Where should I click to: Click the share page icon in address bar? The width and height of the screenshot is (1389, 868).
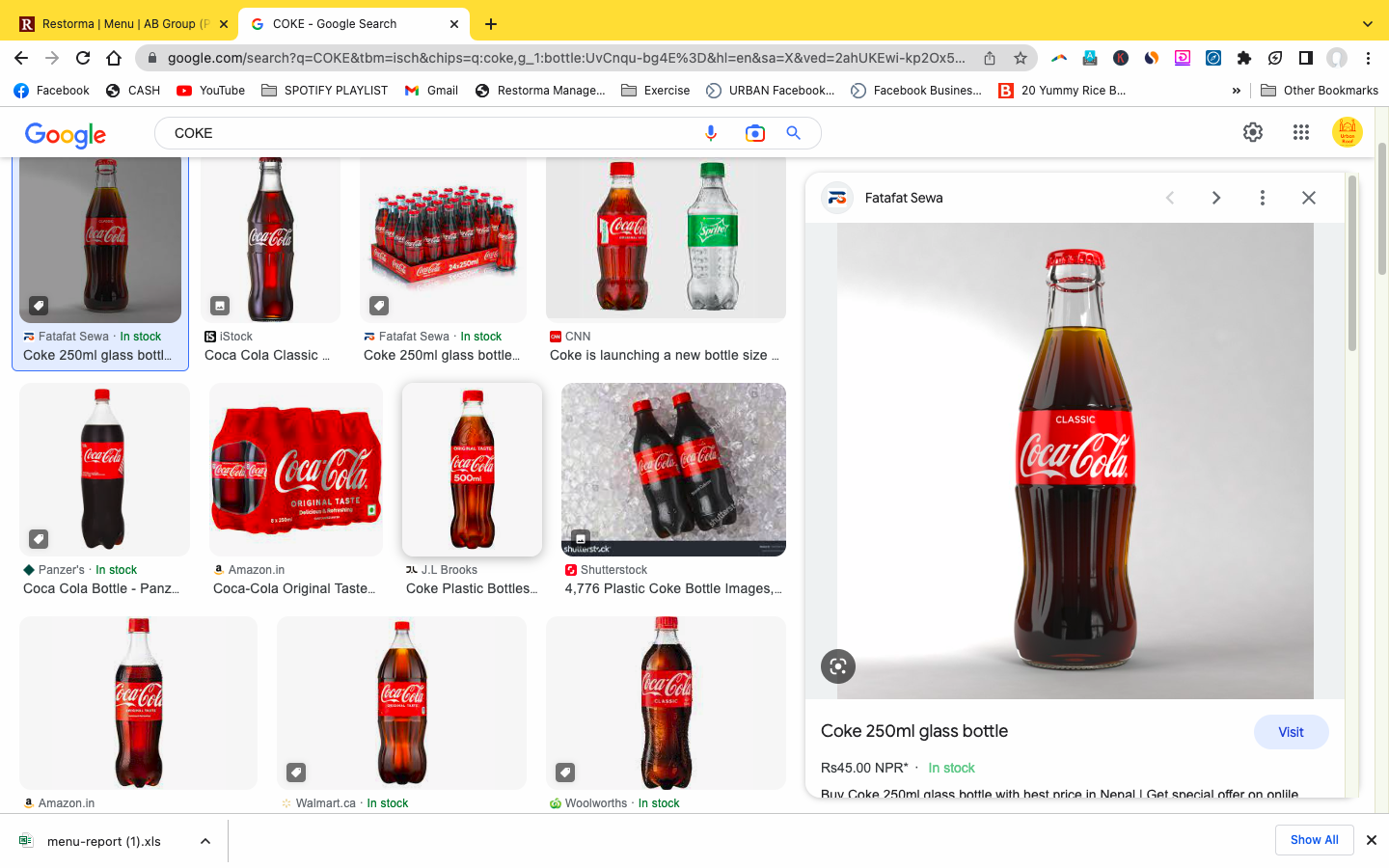(x=990, y=58)
